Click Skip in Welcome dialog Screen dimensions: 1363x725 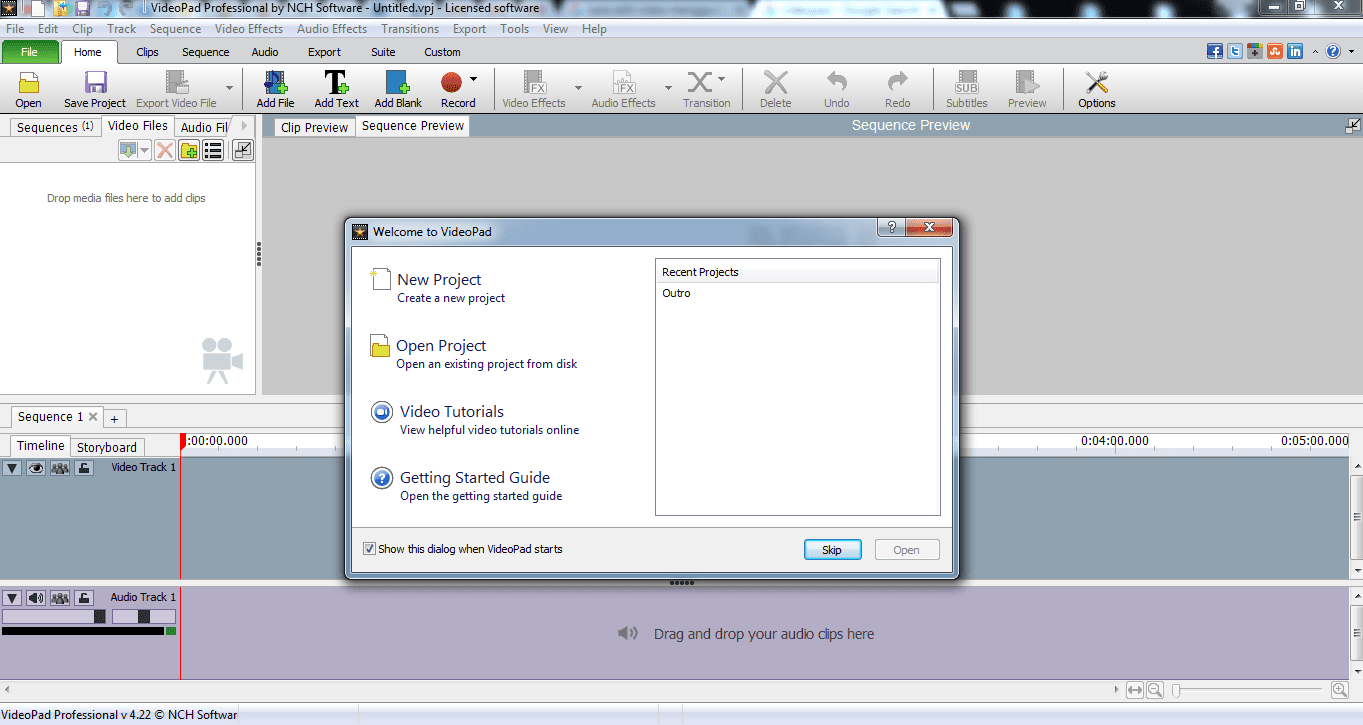pos(832,550)
